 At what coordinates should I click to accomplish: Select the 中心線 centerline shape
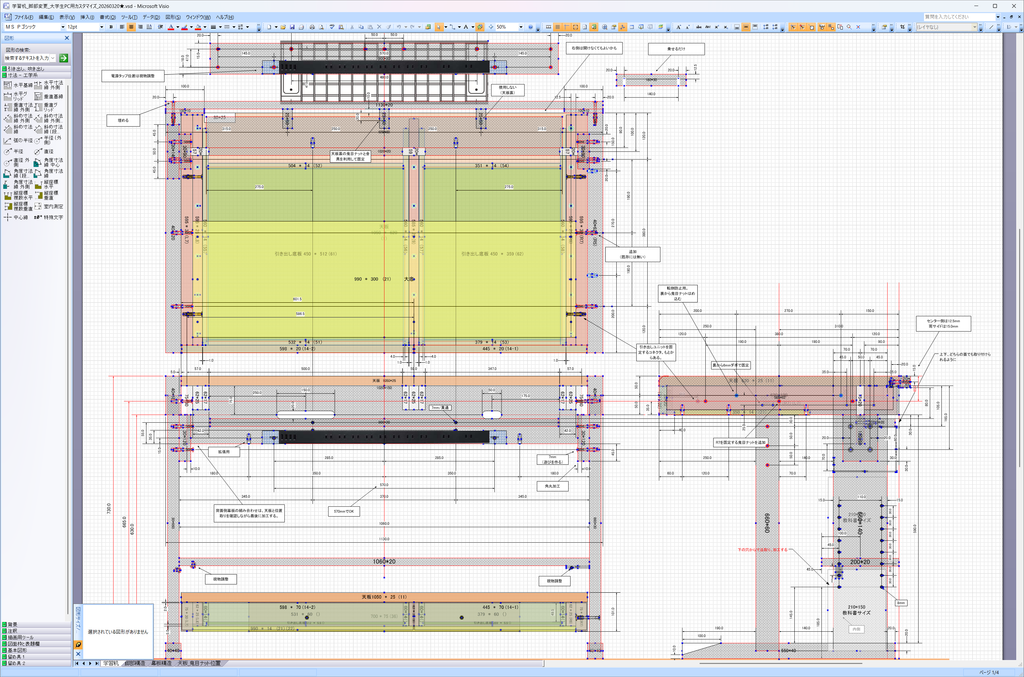pyautogui.click(x=18, y=217)
